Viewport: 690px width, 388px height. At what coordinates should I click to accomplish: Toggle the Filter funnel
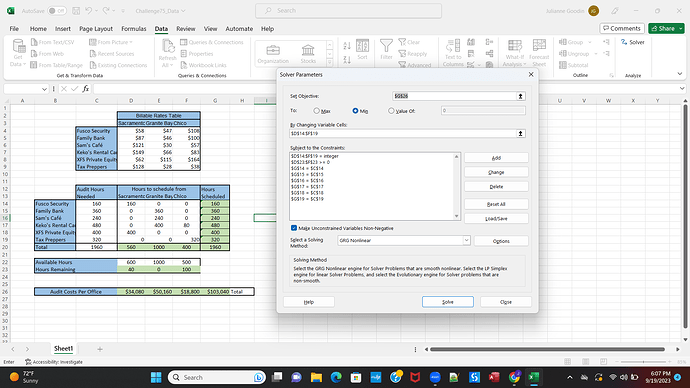point(386,49)
